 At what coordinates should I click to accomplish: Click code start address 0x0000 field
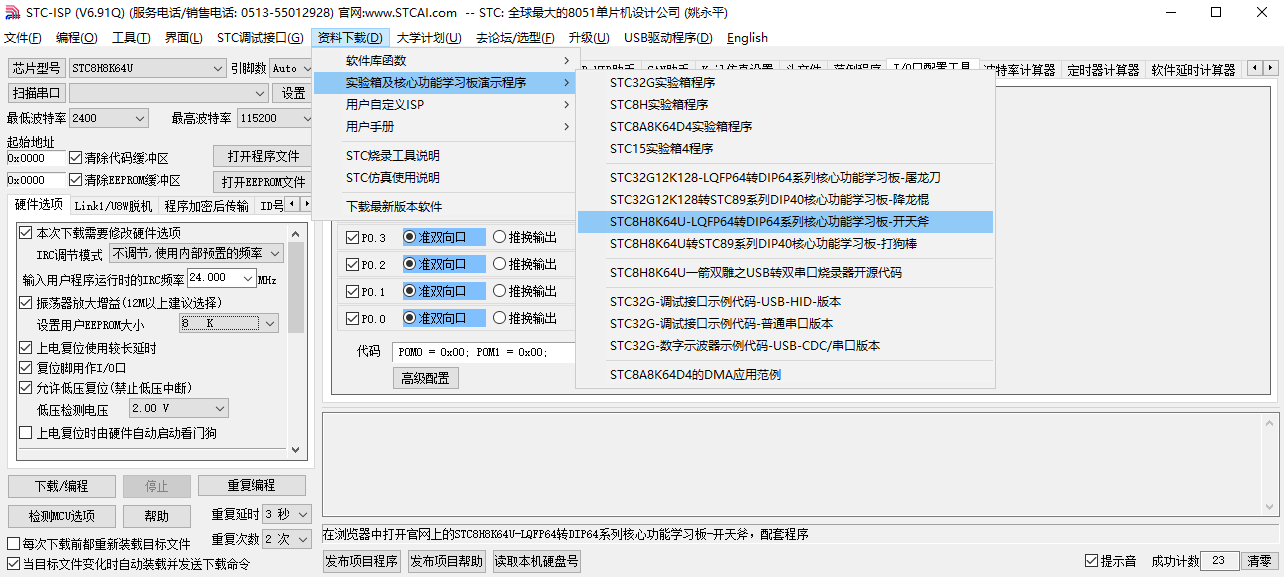36,158
